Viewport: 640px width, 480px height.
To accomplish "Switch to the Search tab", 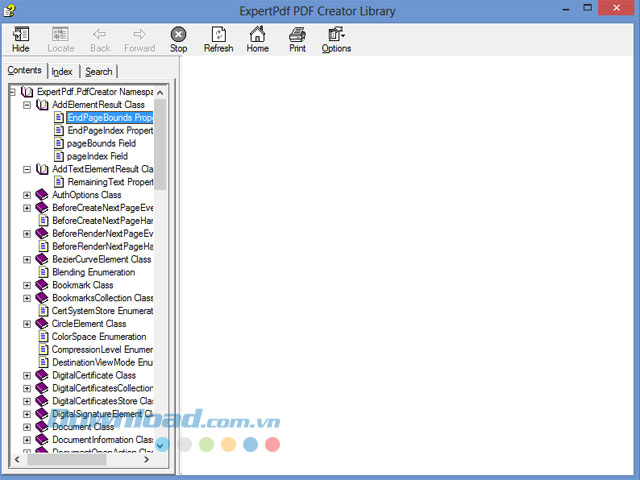I will [x=98, y=71].
